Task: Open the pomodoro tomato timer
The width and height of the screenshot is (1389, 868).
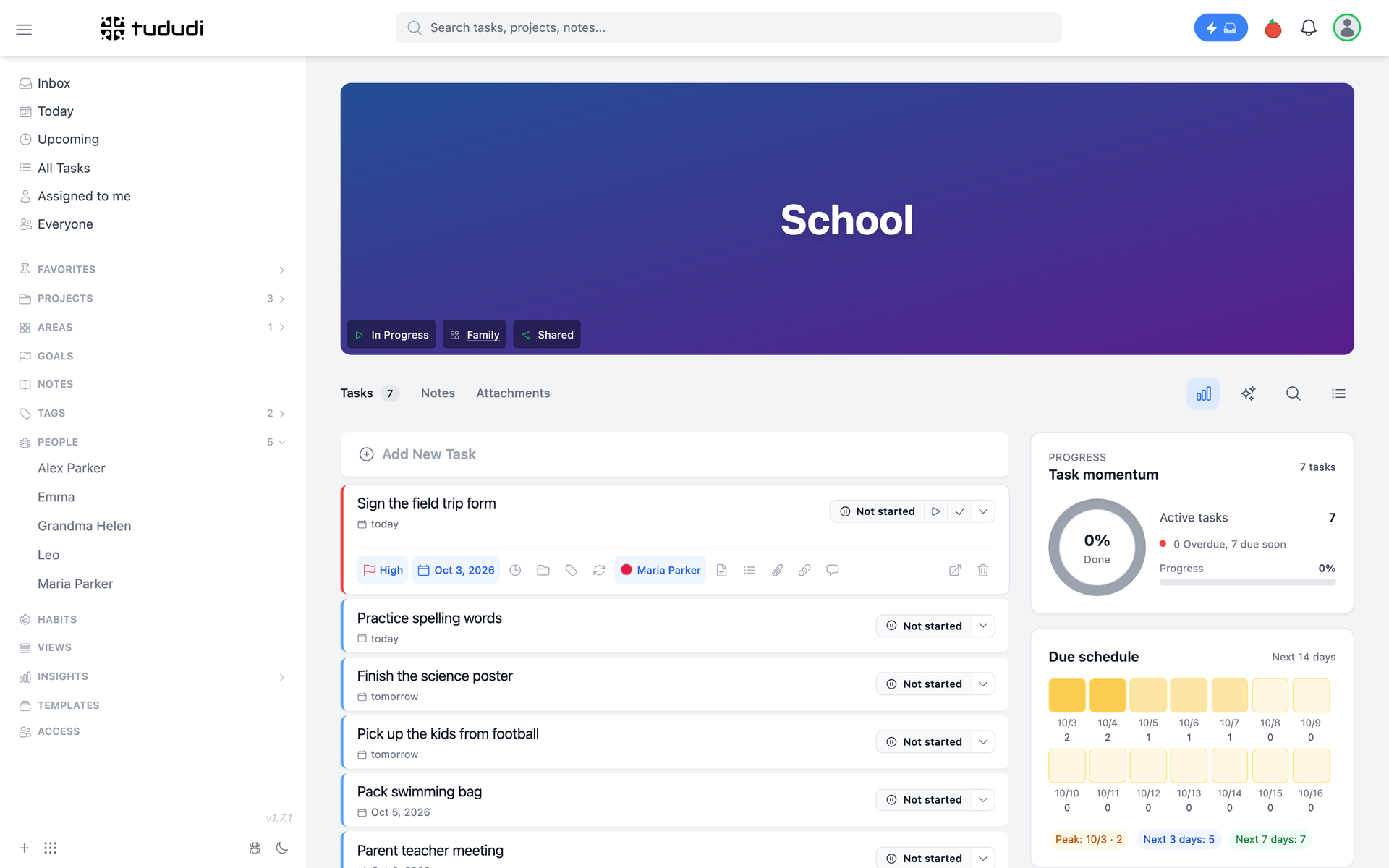Action: pyautogui.click(x=1273, y=28)
